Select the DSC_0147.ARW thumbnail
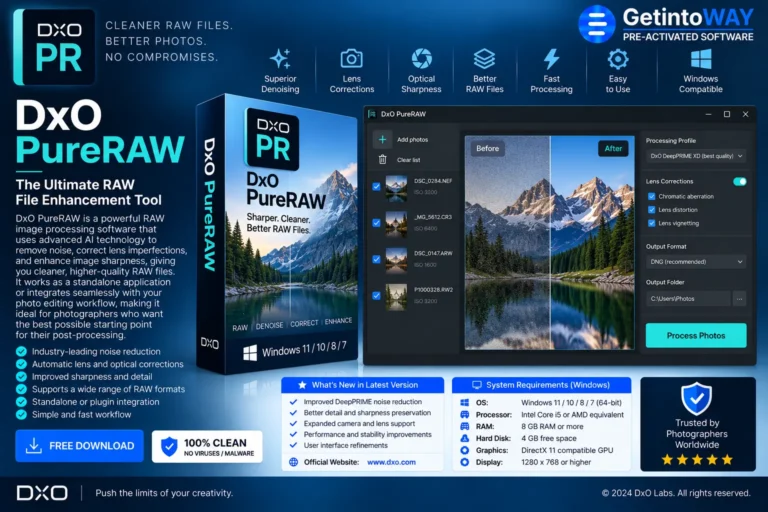 396,261
